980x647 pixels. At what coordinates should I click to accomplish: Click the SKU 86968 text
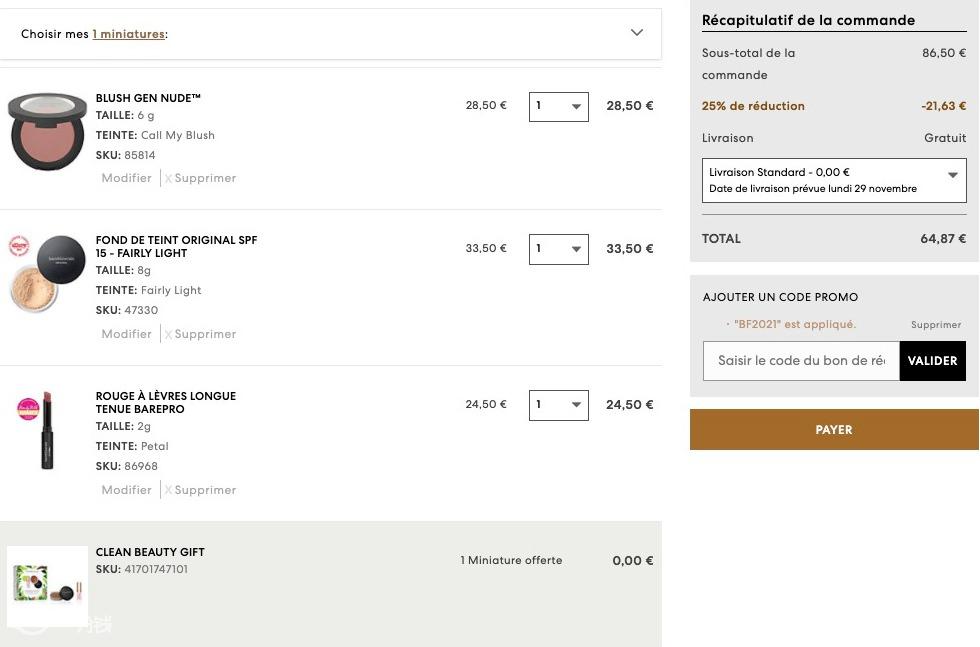(127, 466)
